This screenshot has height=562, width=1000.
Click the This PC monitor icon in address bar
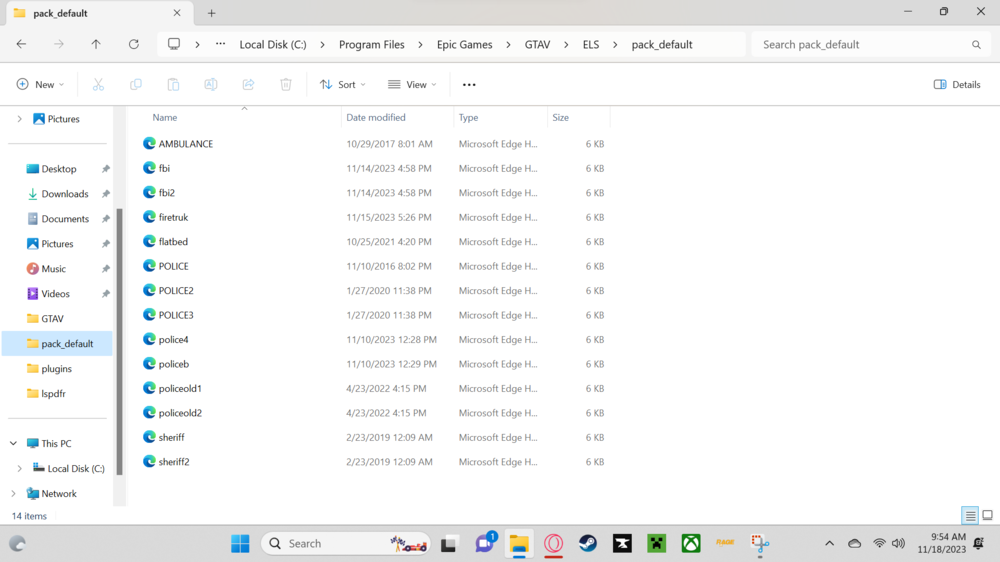tap(173, 44)
